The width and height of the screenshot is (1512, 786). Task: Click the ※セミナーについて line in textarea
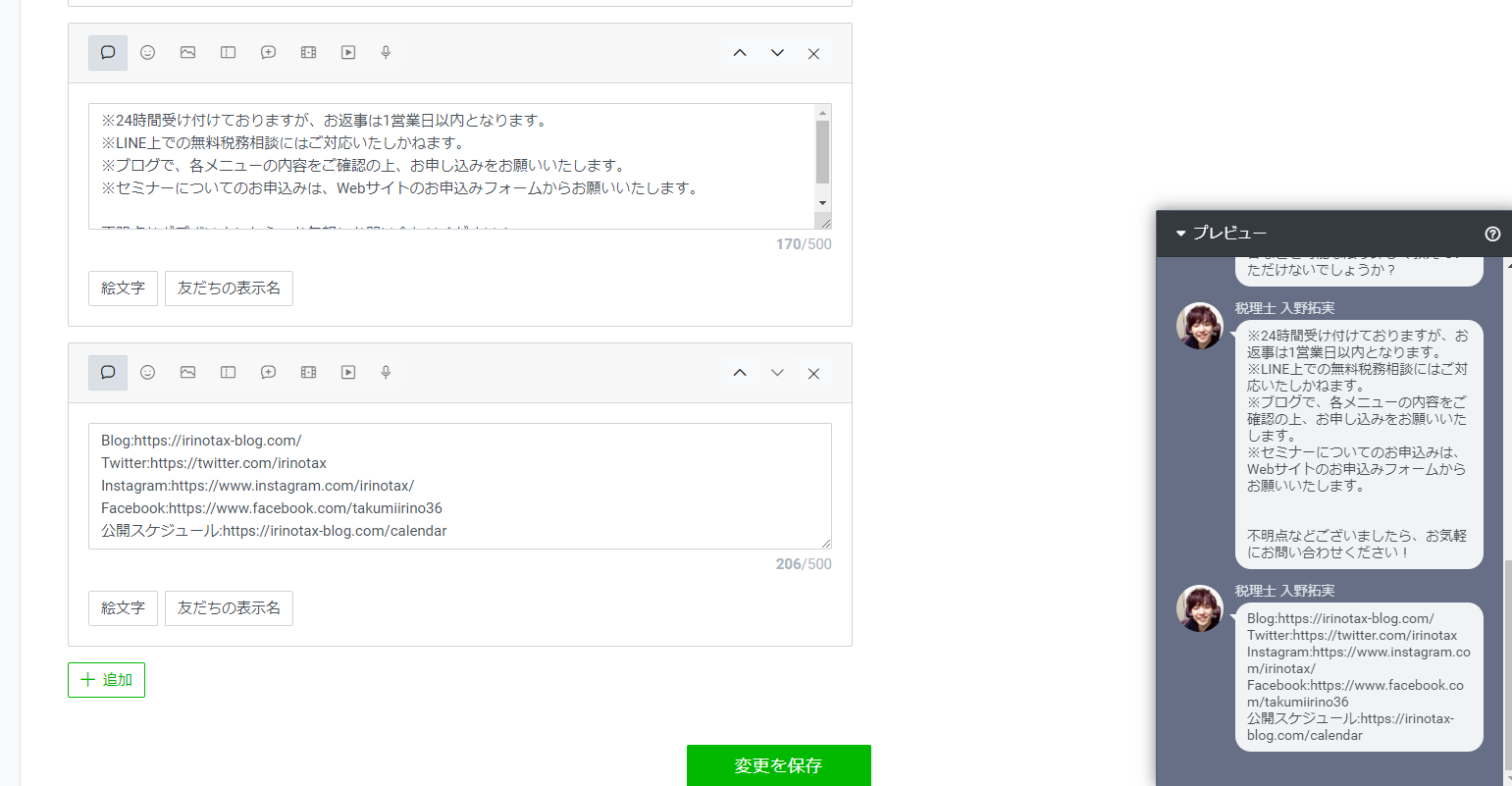399,188
